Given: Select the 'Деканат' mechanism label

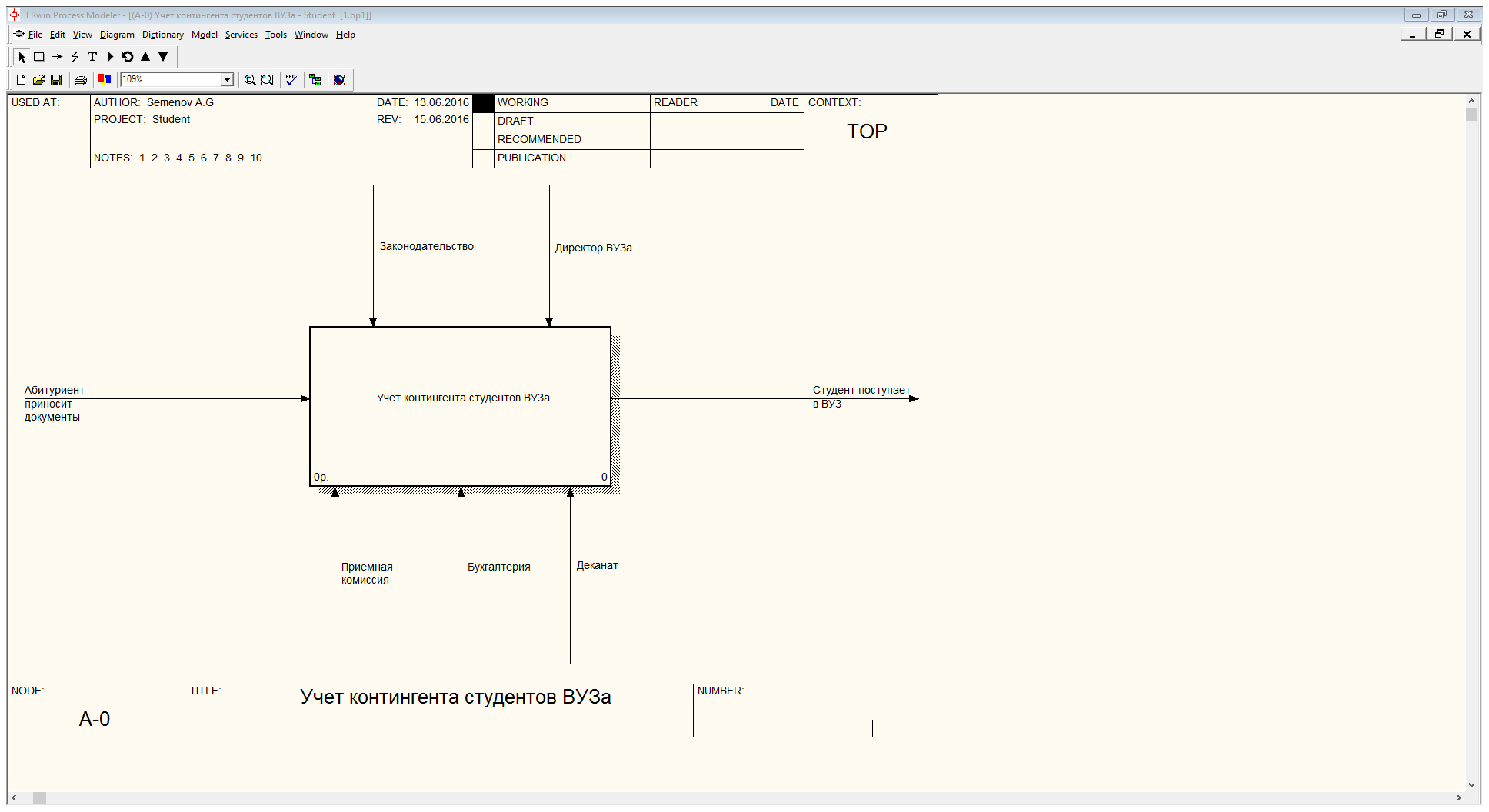Looking at the screenshot, I should (598, 565).
